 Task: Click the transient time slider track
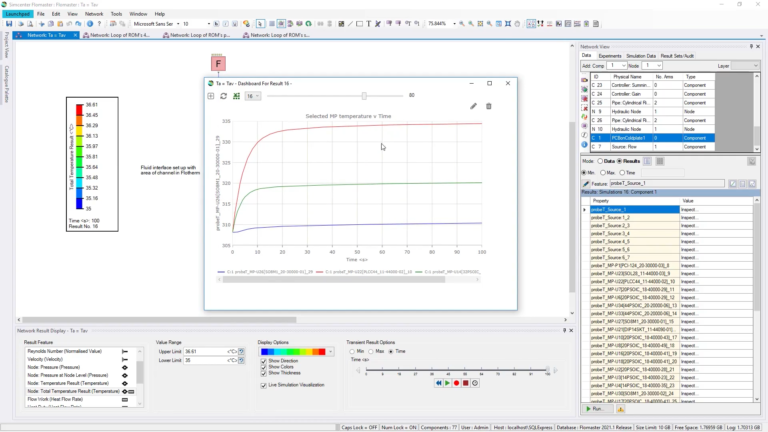point(456,370)
